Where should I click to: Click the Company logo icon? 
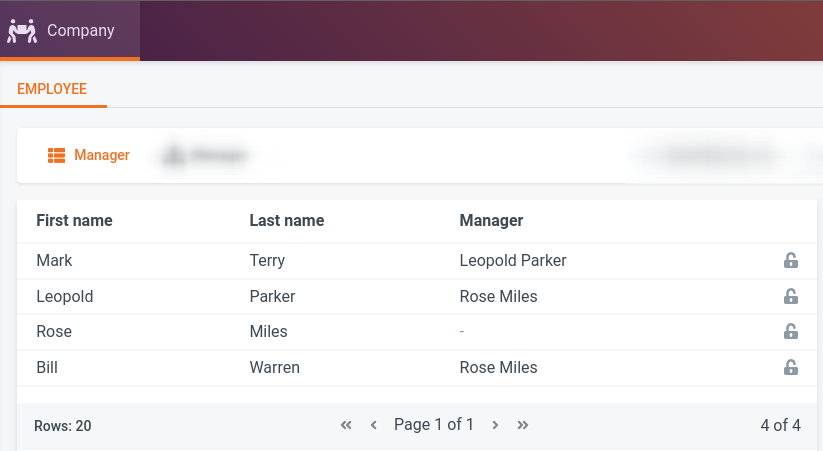pos(22,30)
